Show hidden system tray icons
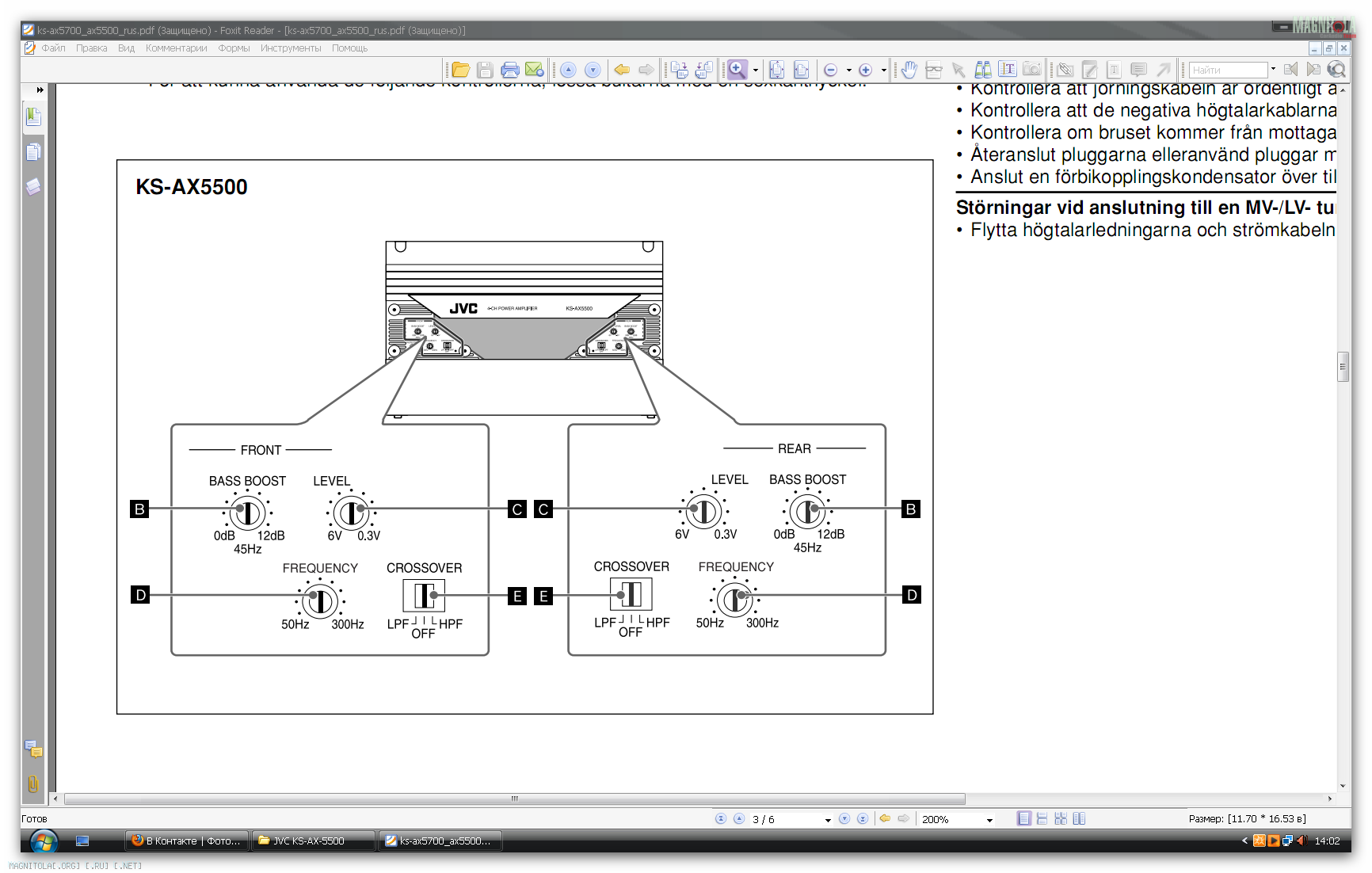This screenshot has height=873, width=1372. 1244,841
